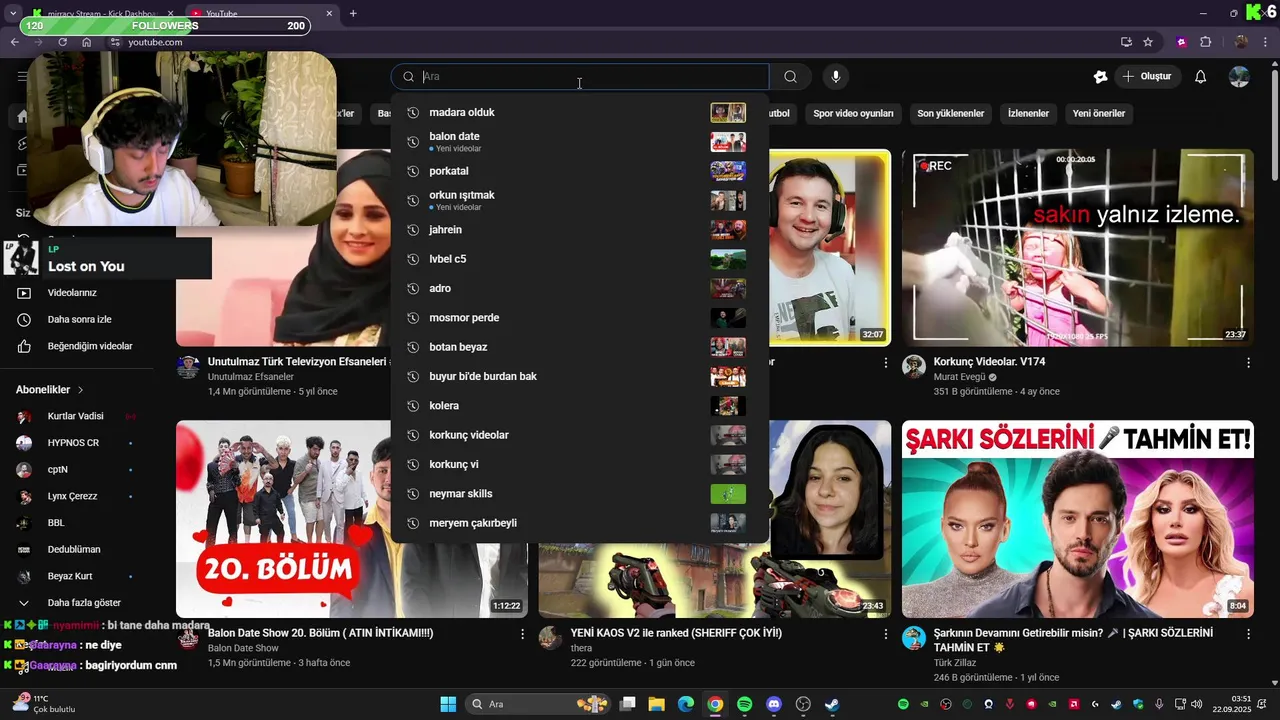Pick 'jahrein' from suggestions
The width and height of the screenshot is (1280, 720).
click(445, 230)
